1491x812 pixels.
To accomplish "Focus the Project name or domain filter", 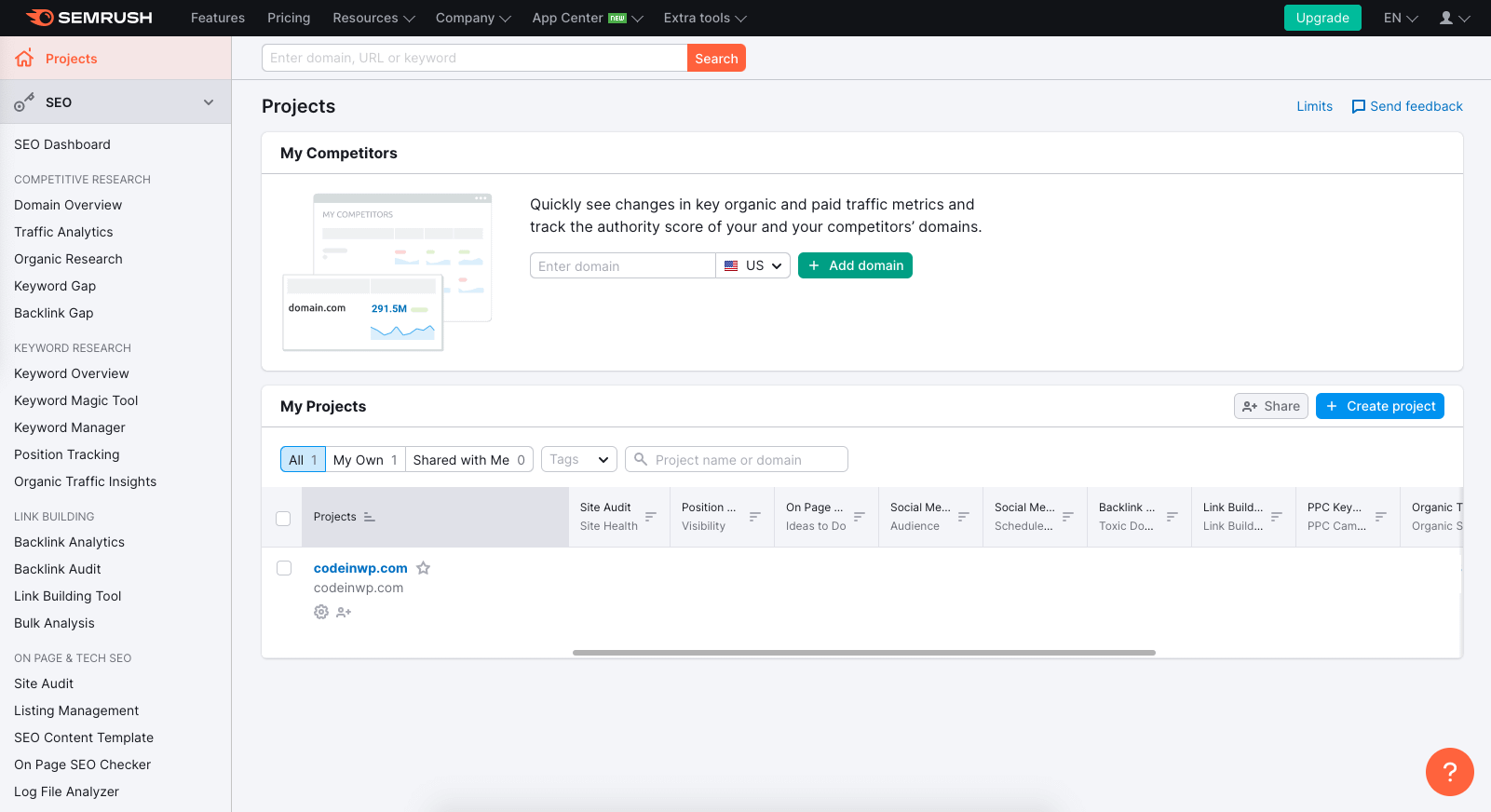I will click(737, 459).
